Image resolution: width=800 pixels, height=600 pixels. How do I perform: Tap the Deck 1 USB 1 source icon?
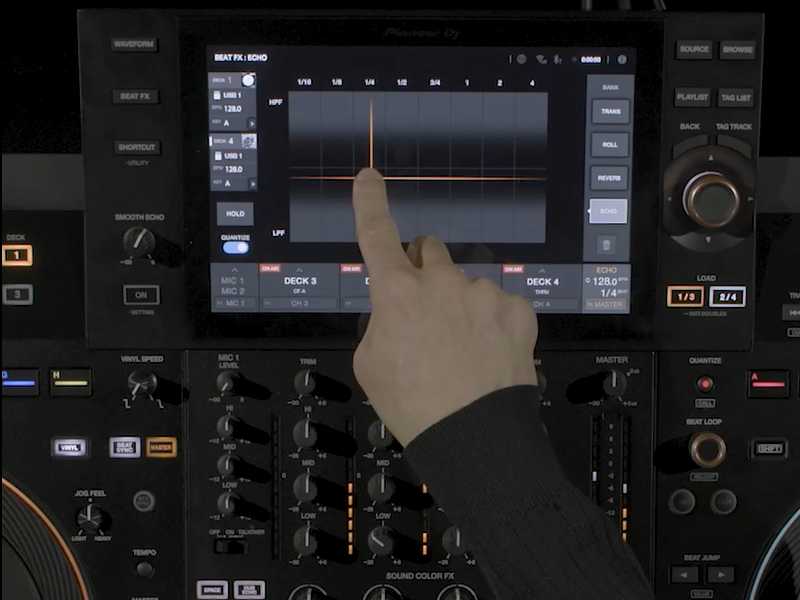pos(217,95)
